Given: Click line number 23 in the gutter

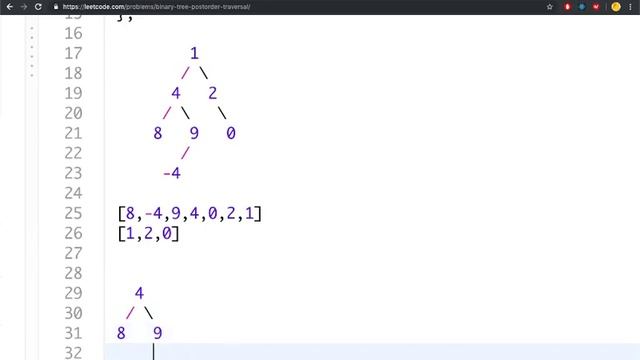Looking at the screenshot, I should click(73, 173).
